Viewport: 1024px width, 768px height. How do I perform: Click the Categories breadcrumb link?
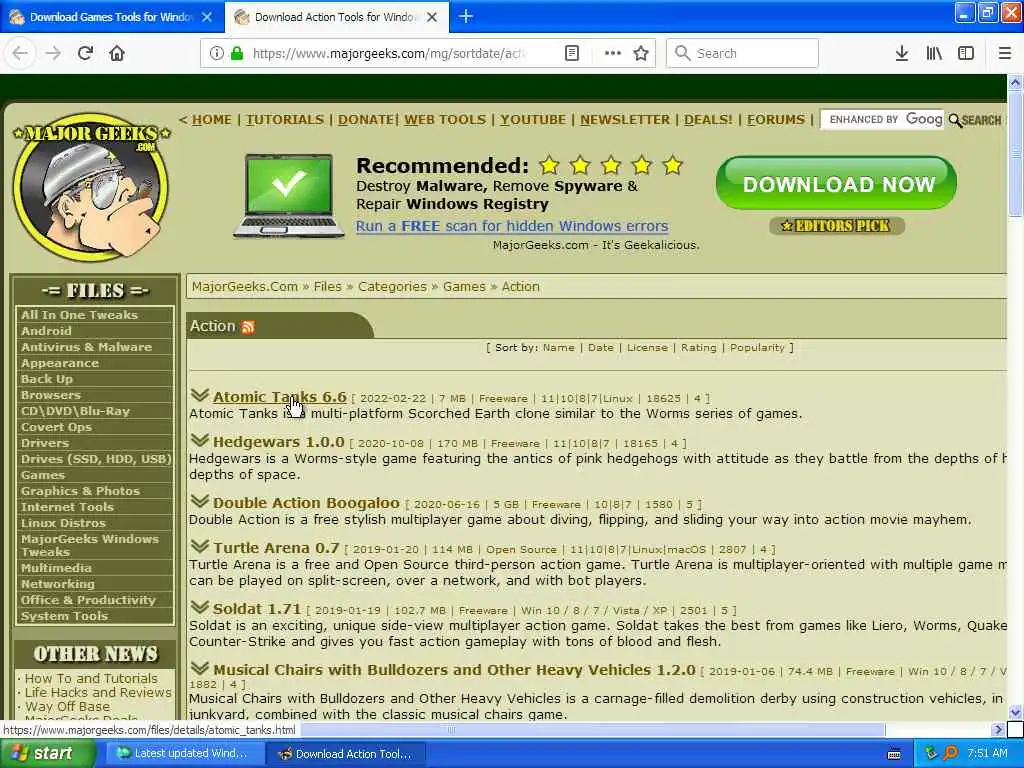[392, 287]
